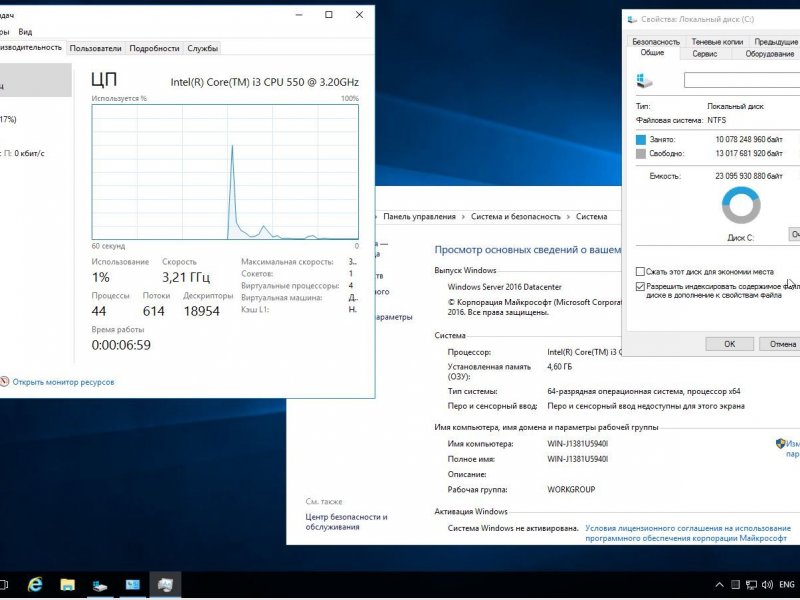Click the shield icon for changing settings

pos(780,443)
